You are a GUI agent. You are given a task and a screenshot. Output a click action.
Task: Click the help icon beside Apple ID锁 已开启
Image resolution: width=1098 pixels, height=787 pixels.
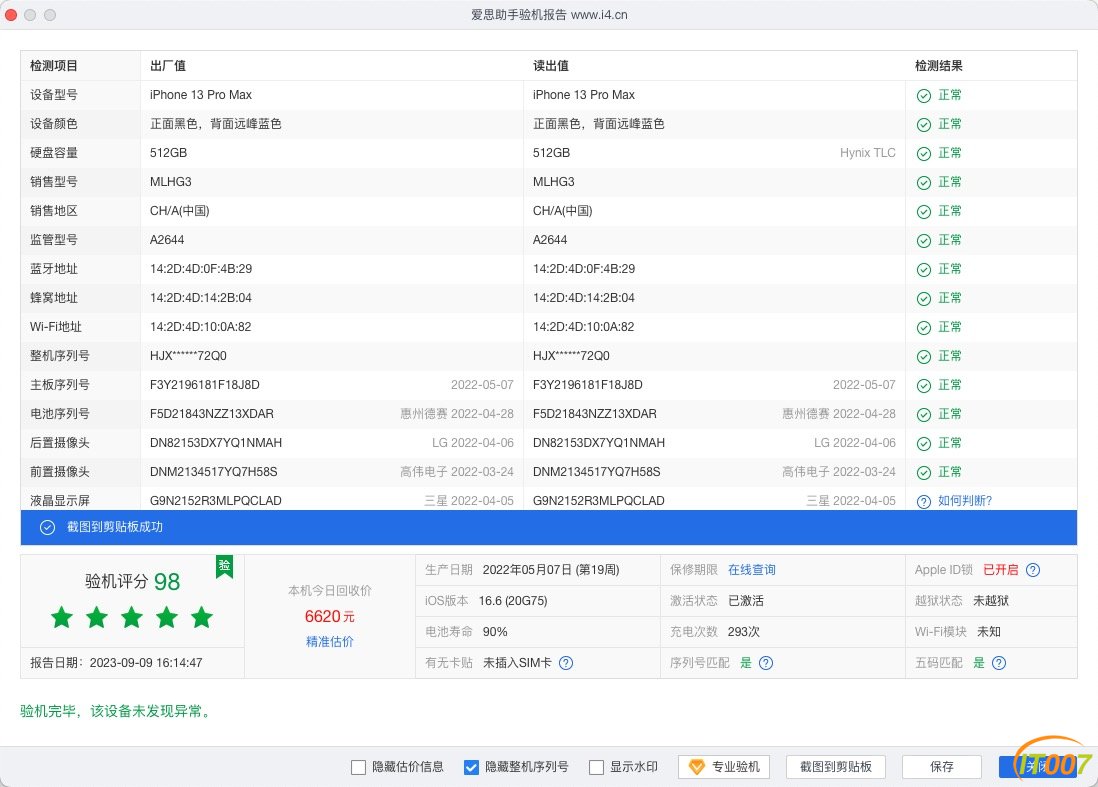tap(1033, 570)
